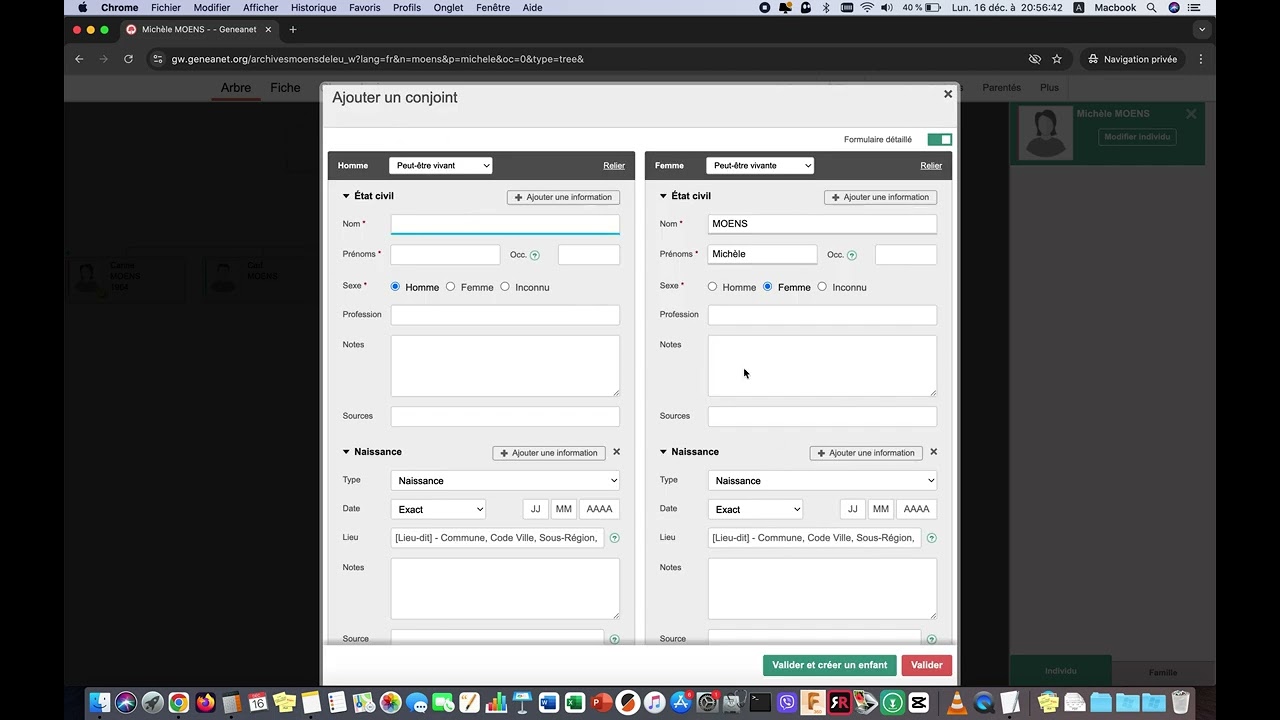Open the Music app from the Dock
1280x720 pixels.
click(654, 702)
